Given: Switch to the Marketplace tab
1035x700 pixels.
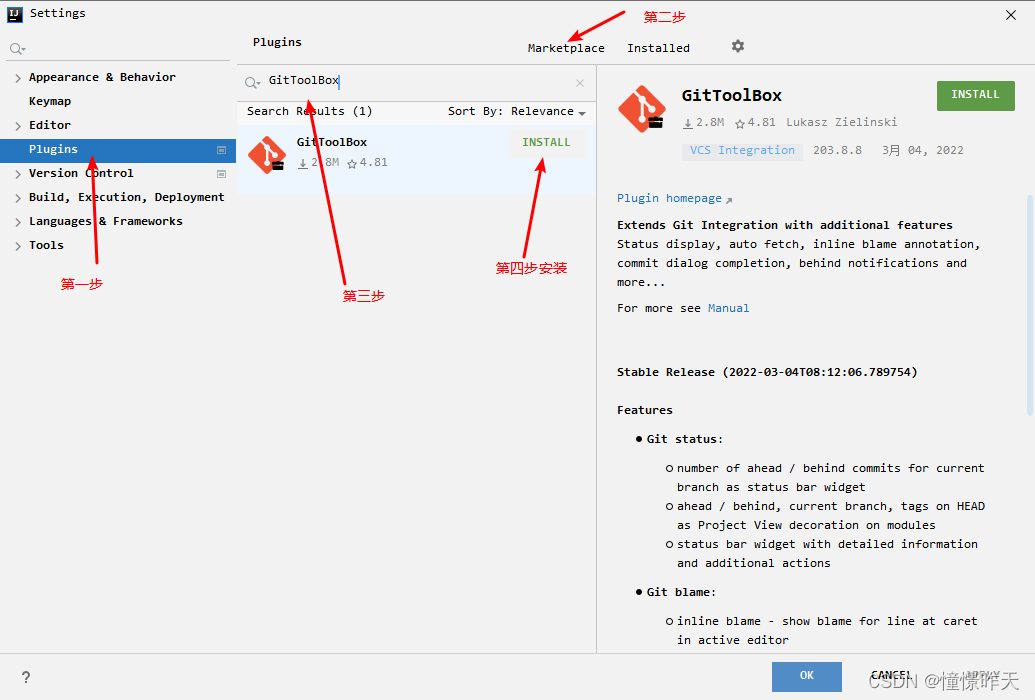Looking at the screenshot, I should pyautogui.click(x=566, y=48).
